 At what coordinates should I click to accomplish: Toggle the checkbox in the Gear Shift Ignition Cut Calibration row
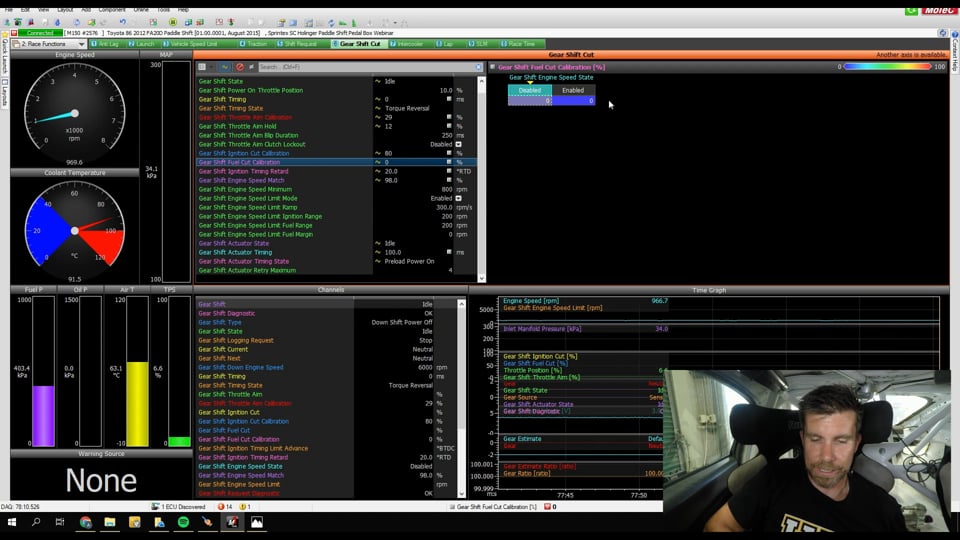tap(449, 153)
